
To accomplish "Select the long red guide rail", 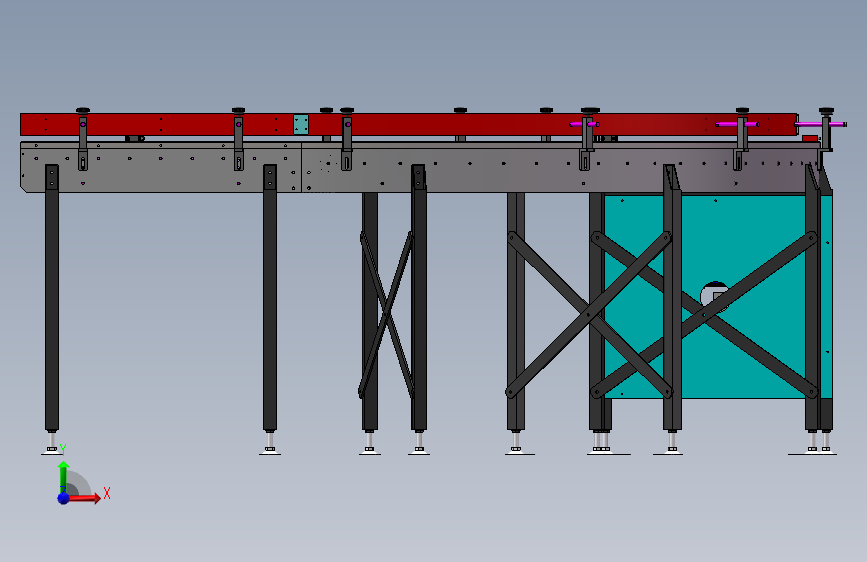I will [409, 124].
